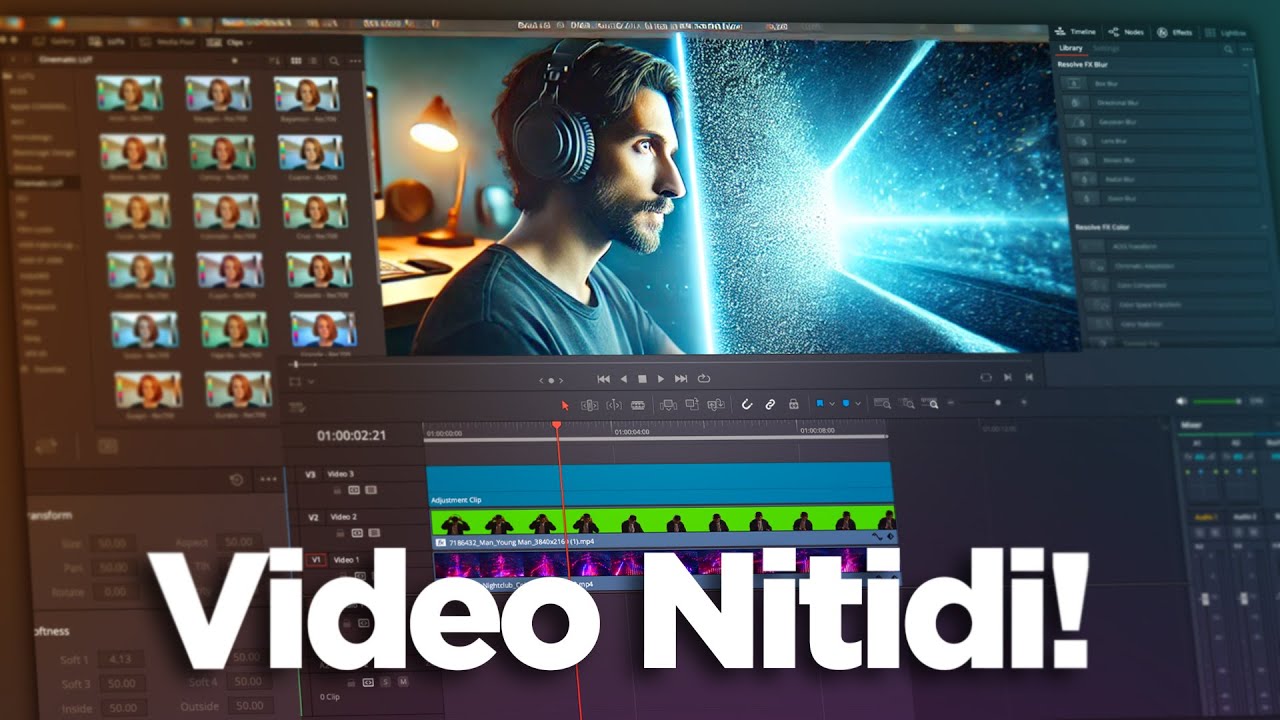The height and width of the screenshot is (720, 1280).
Task: Open the flag color dropdown arrow
Action: [x=832, y=404]
